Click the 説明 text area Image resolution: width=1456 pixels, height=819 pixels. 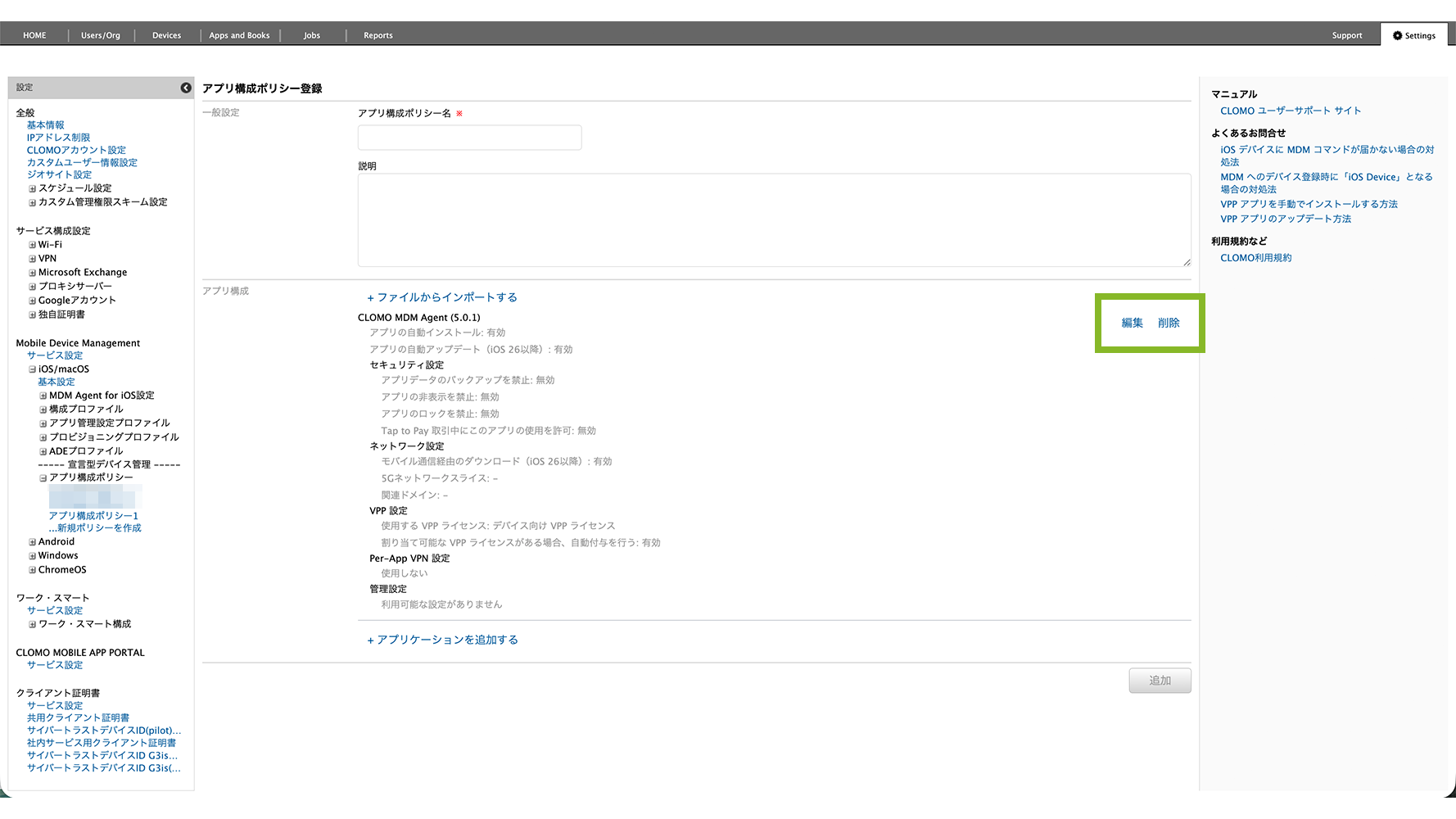(x=774, y=220)
